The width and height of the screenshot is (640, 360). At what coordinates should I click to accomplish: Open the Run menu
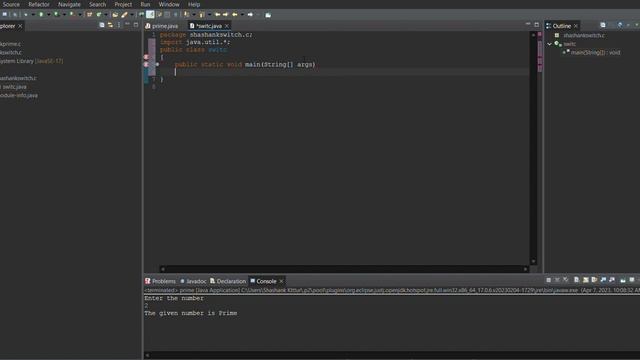[x=145, y=4]
